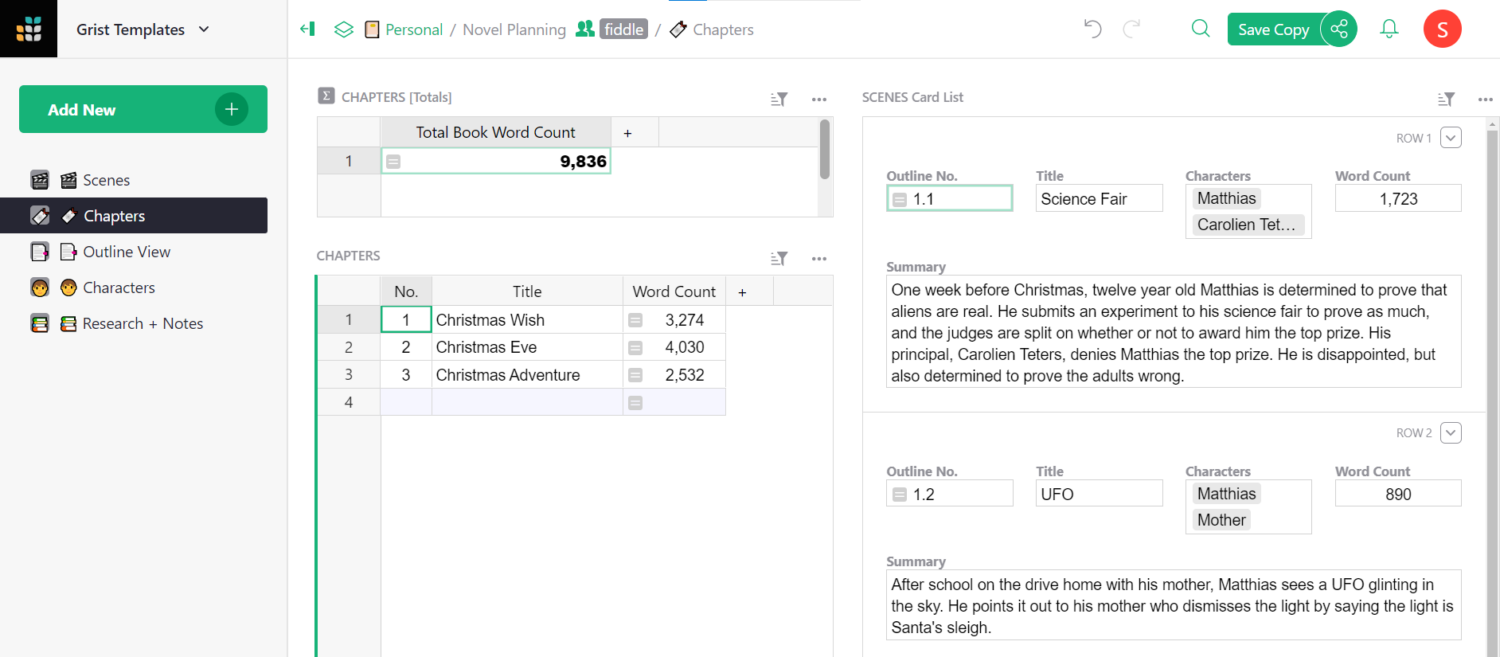Click the Grist logo icon
The width and height of the screenshot is (1500, 657).
point(29,29)
